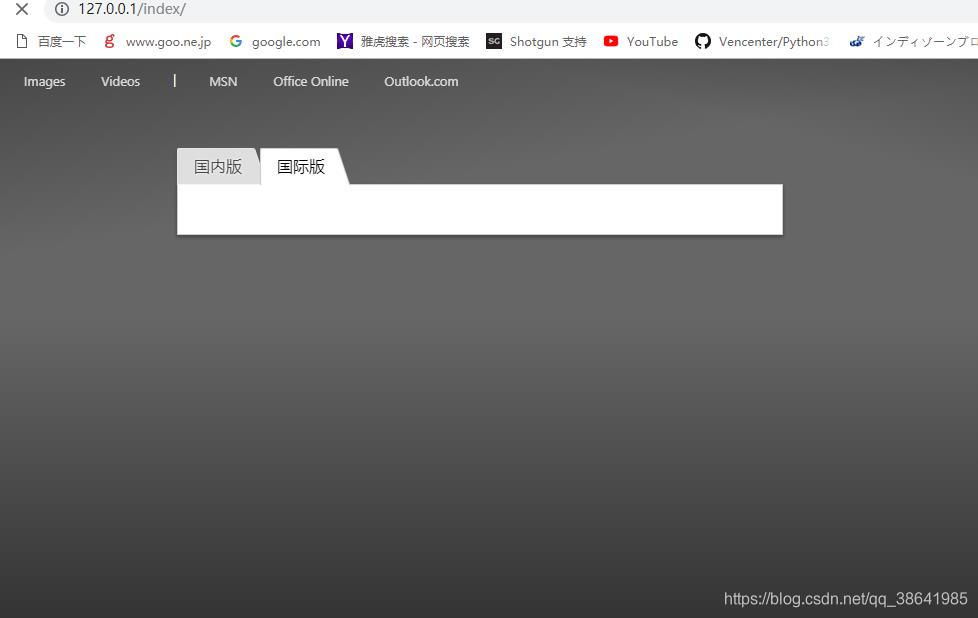Switch to the 国内版 tab
Viewport: 978px width, 618px height.
click(218, 167)
